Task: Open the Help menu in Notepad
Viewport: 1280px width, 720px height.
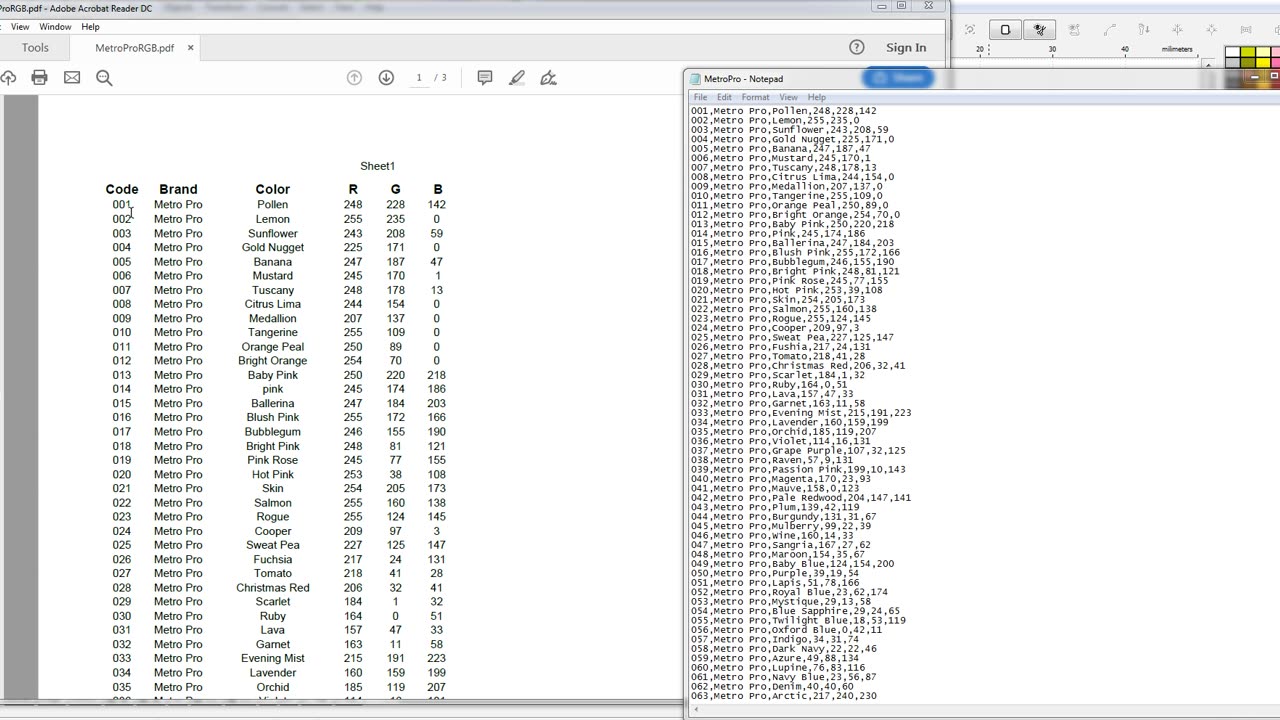Action: point(817,97)
